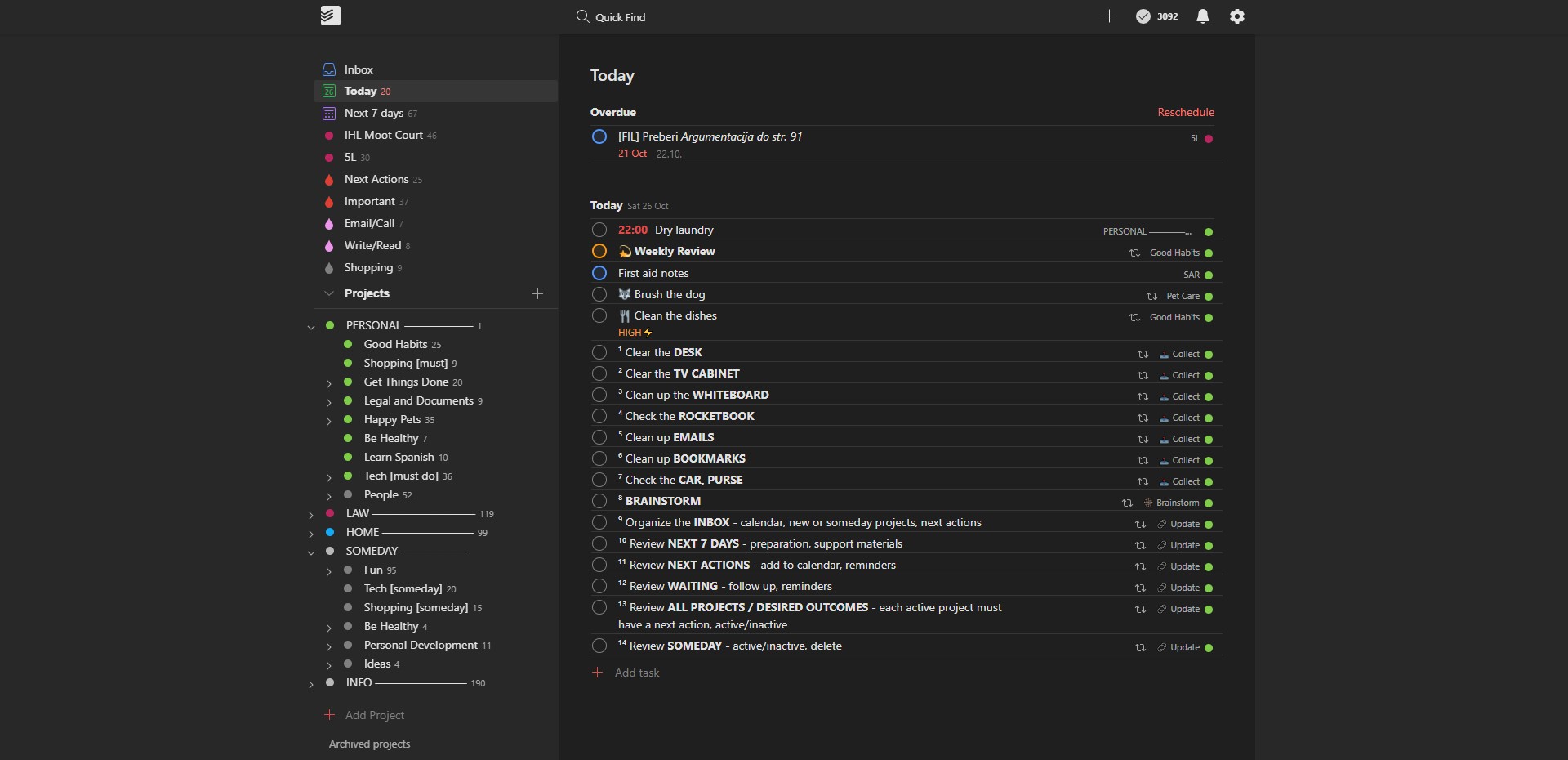Click the blue dot for HOME project

(330, 532)
